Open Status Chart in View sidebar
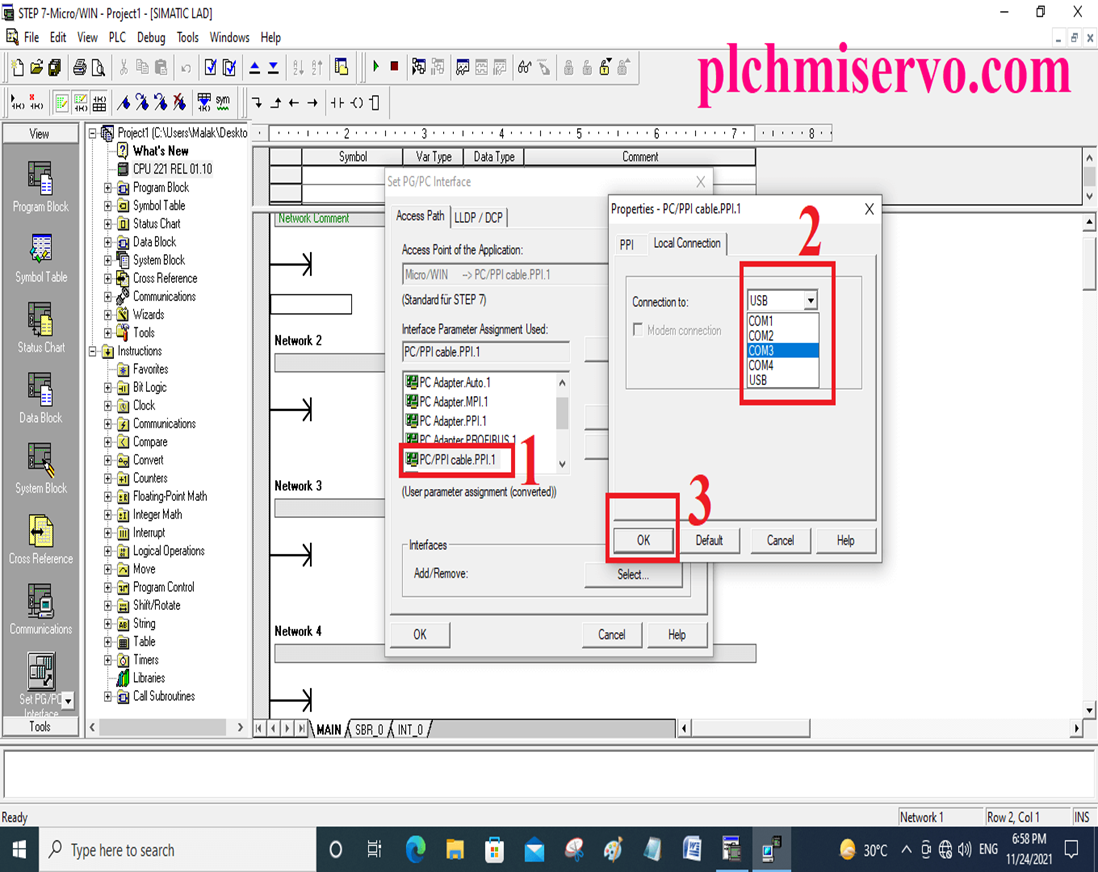 41,328
